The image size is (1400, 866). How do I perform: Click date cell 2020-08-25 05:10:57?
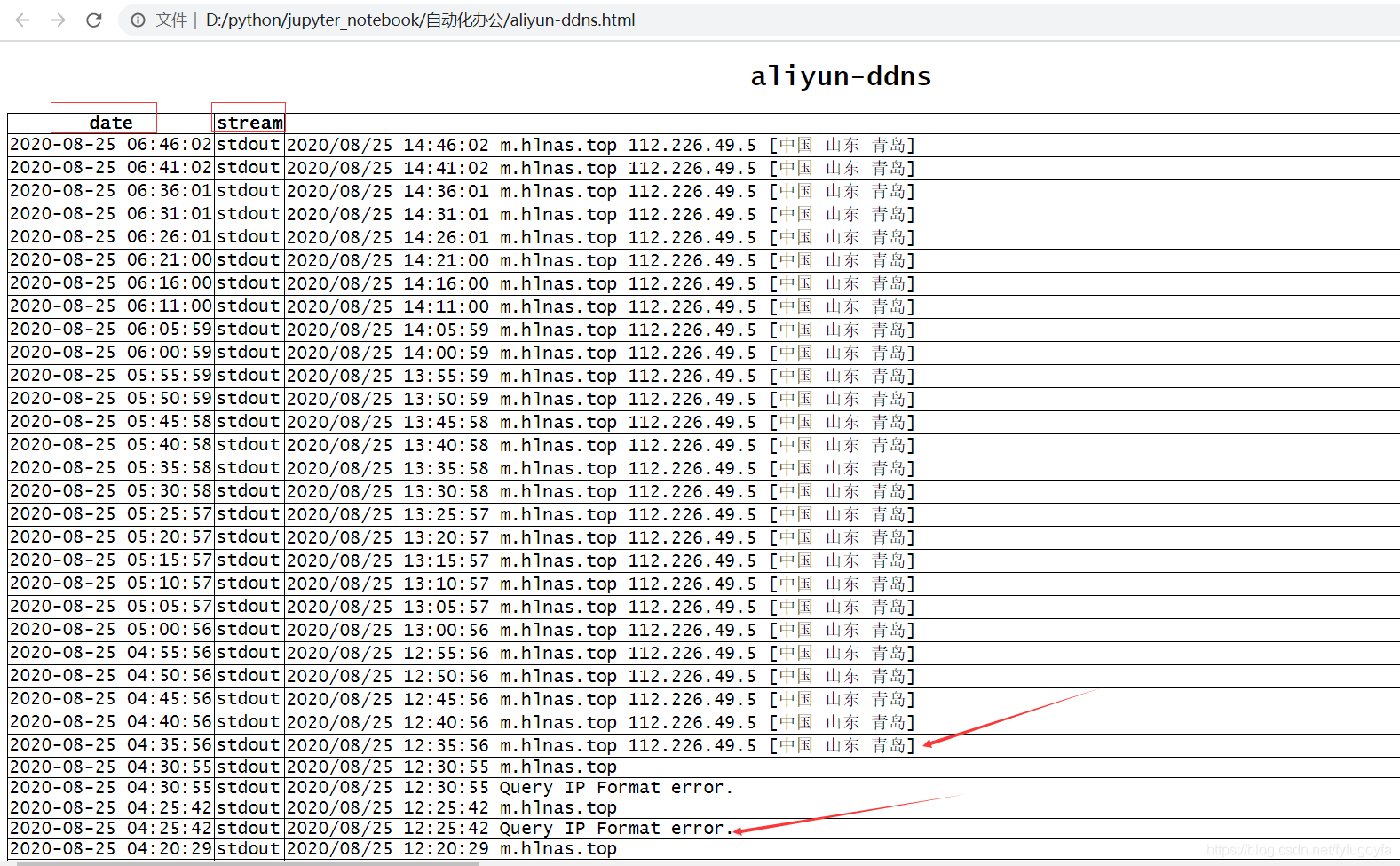tap(111, 584)
